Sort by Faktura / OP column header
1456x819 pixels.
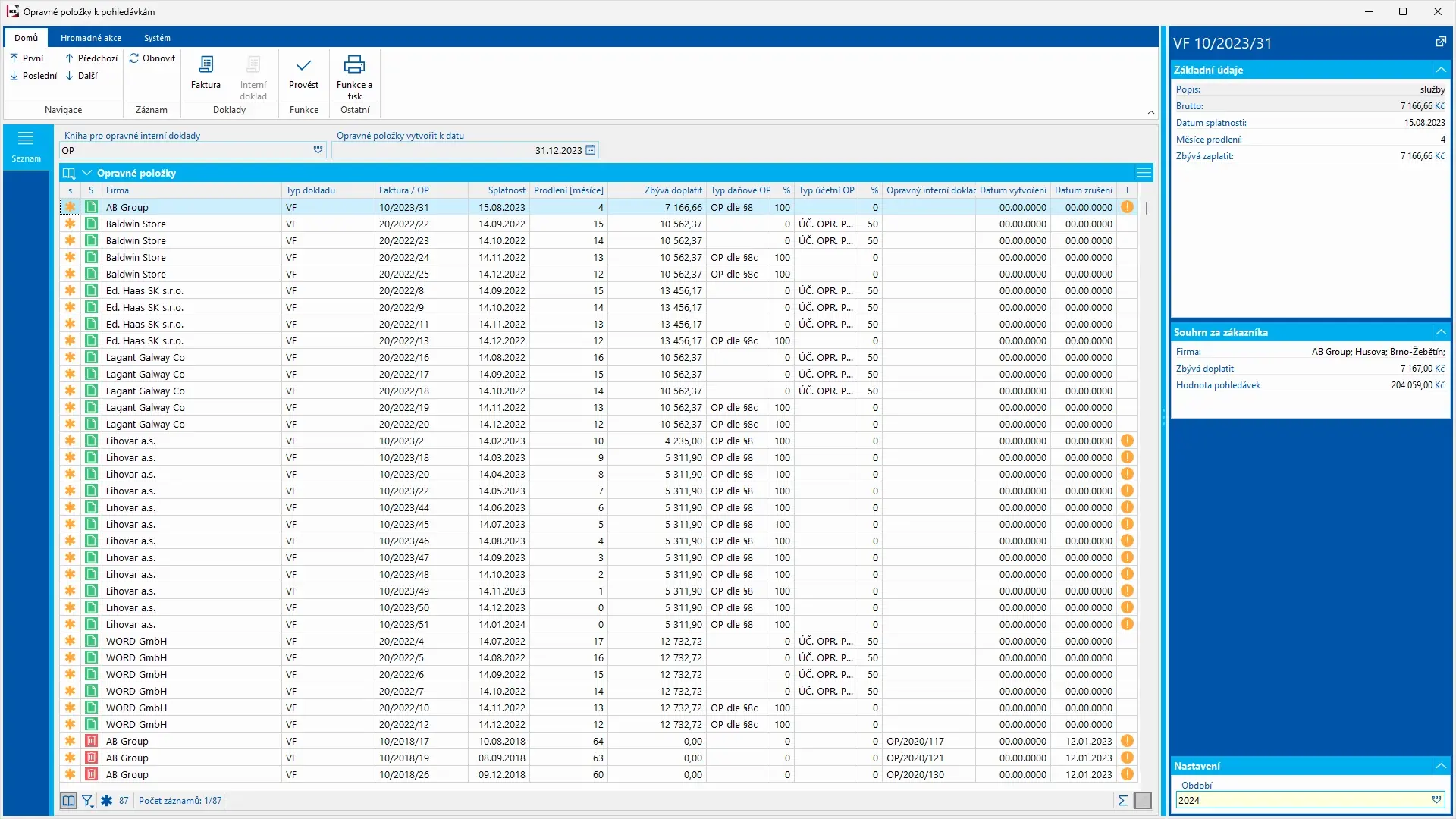[x=422, y=190]
